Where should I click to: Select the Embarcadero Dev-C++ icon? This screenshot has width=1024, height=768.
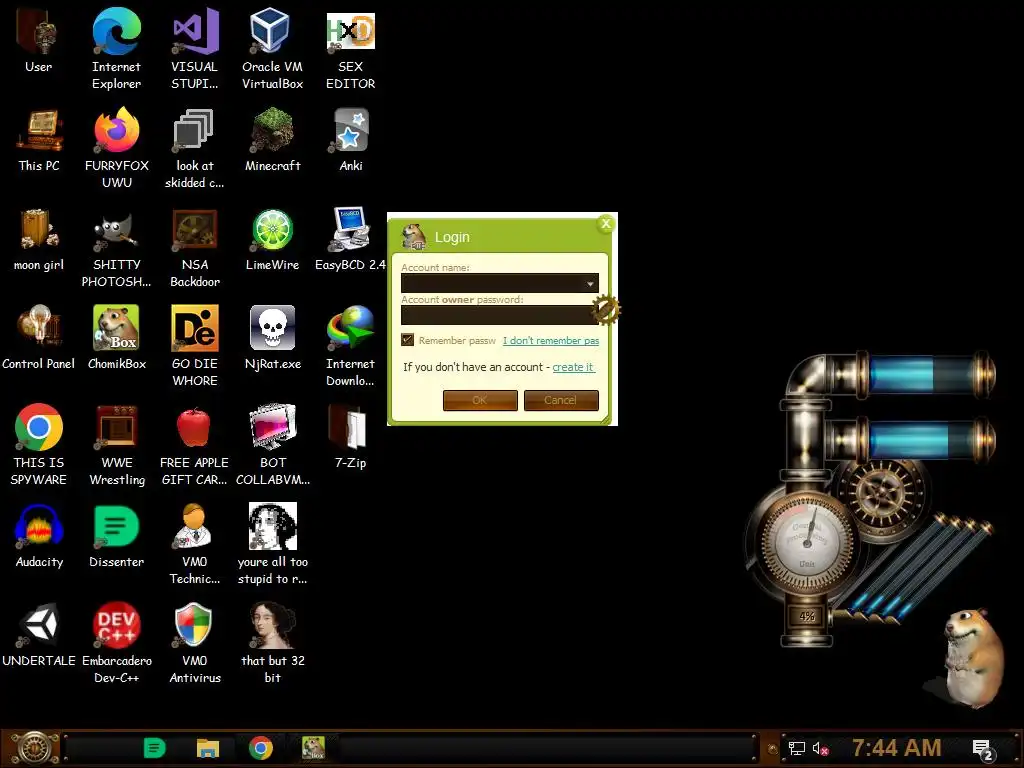pyautogui.click(x=116, y=643)
